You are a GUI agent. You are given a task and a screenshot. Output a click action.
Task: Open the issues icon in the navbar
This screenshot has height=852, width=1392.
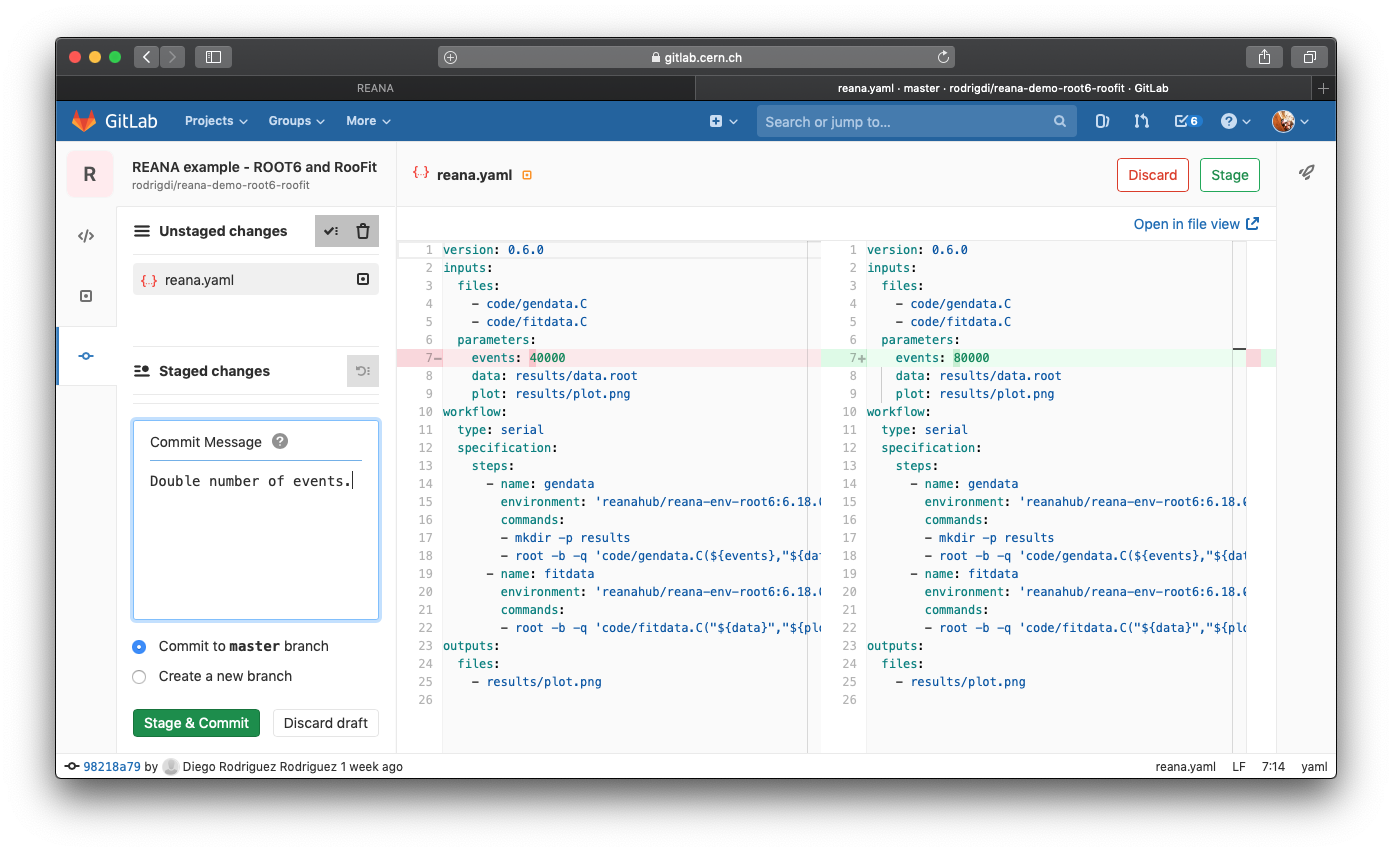1101,120
